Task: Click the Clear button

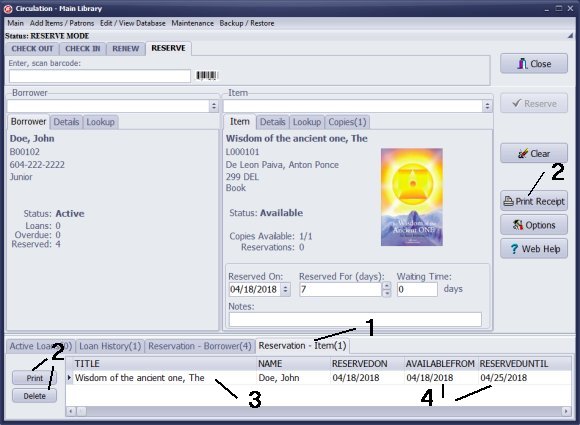Action: [534, 153]
